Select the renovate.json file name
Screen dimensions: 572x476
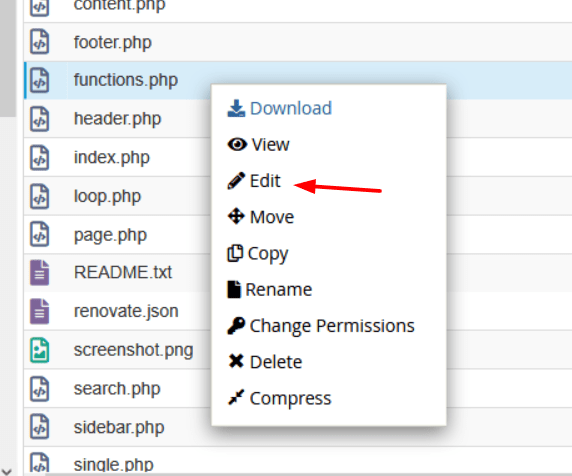coord(126,311)
